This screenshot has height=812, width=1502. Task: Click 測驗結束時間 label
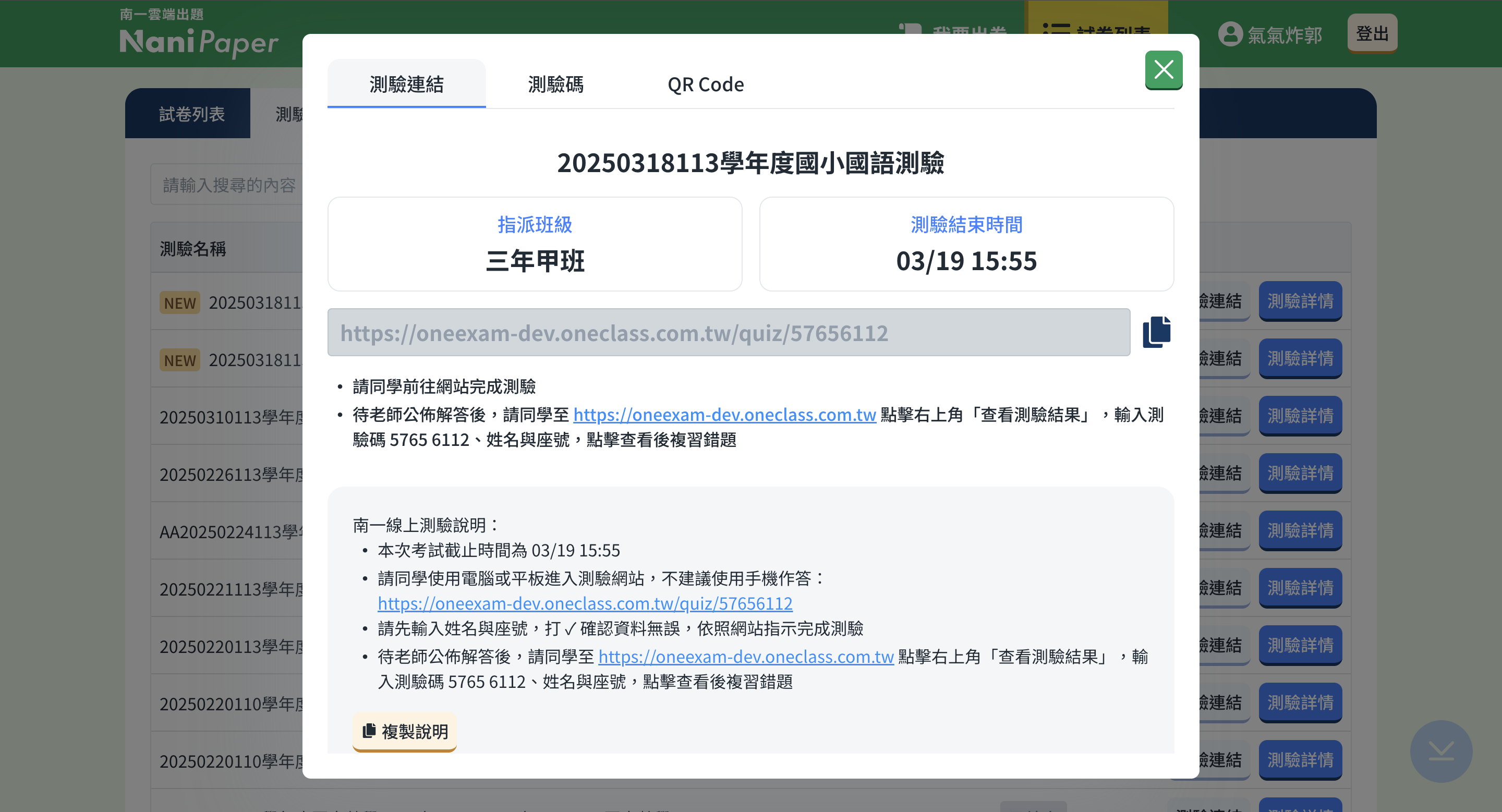(x=966, y=224)
